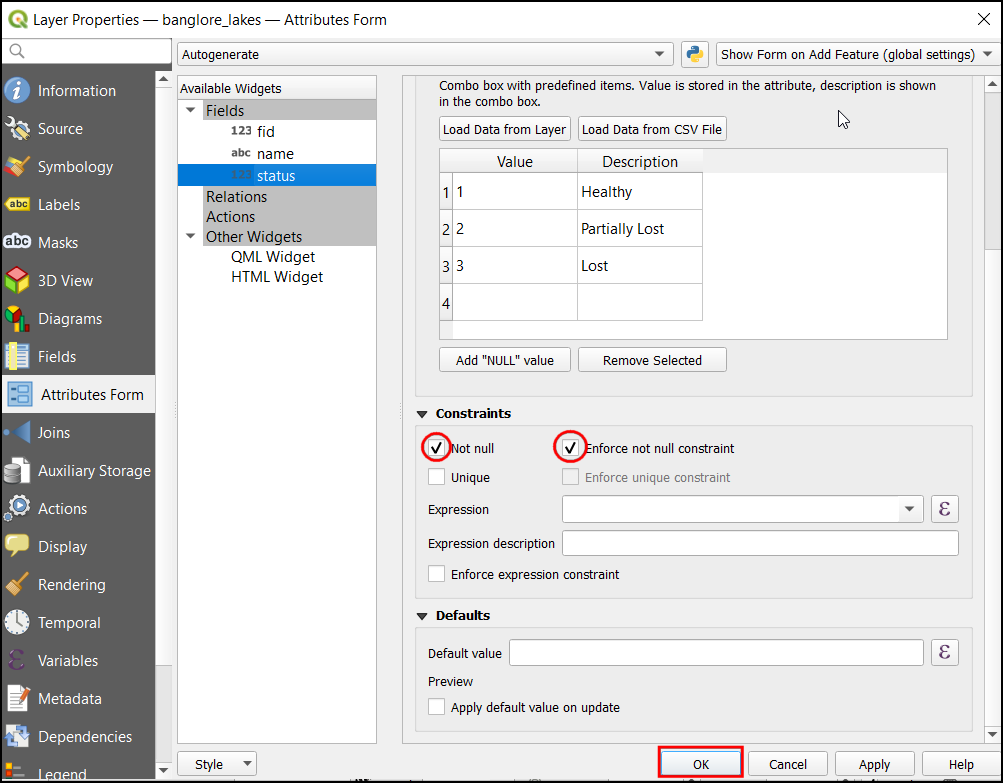This screenshot has height=783, width=1003.
Task: Click the Enforce unique constraint checkbox
Action: (x=570, y=477)
